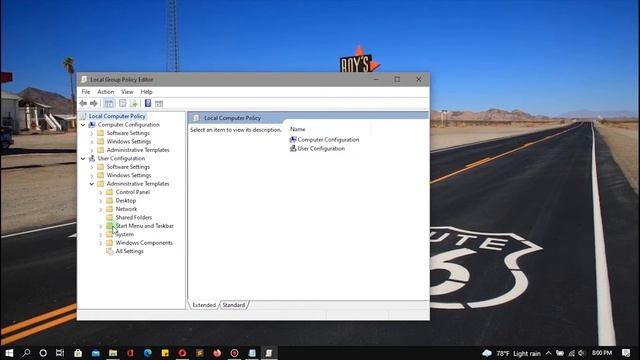This screenshot has height=360, width=640.
Task: Select the Desktop tree folder
Action: pyautogui.click(x=126, y=201)
